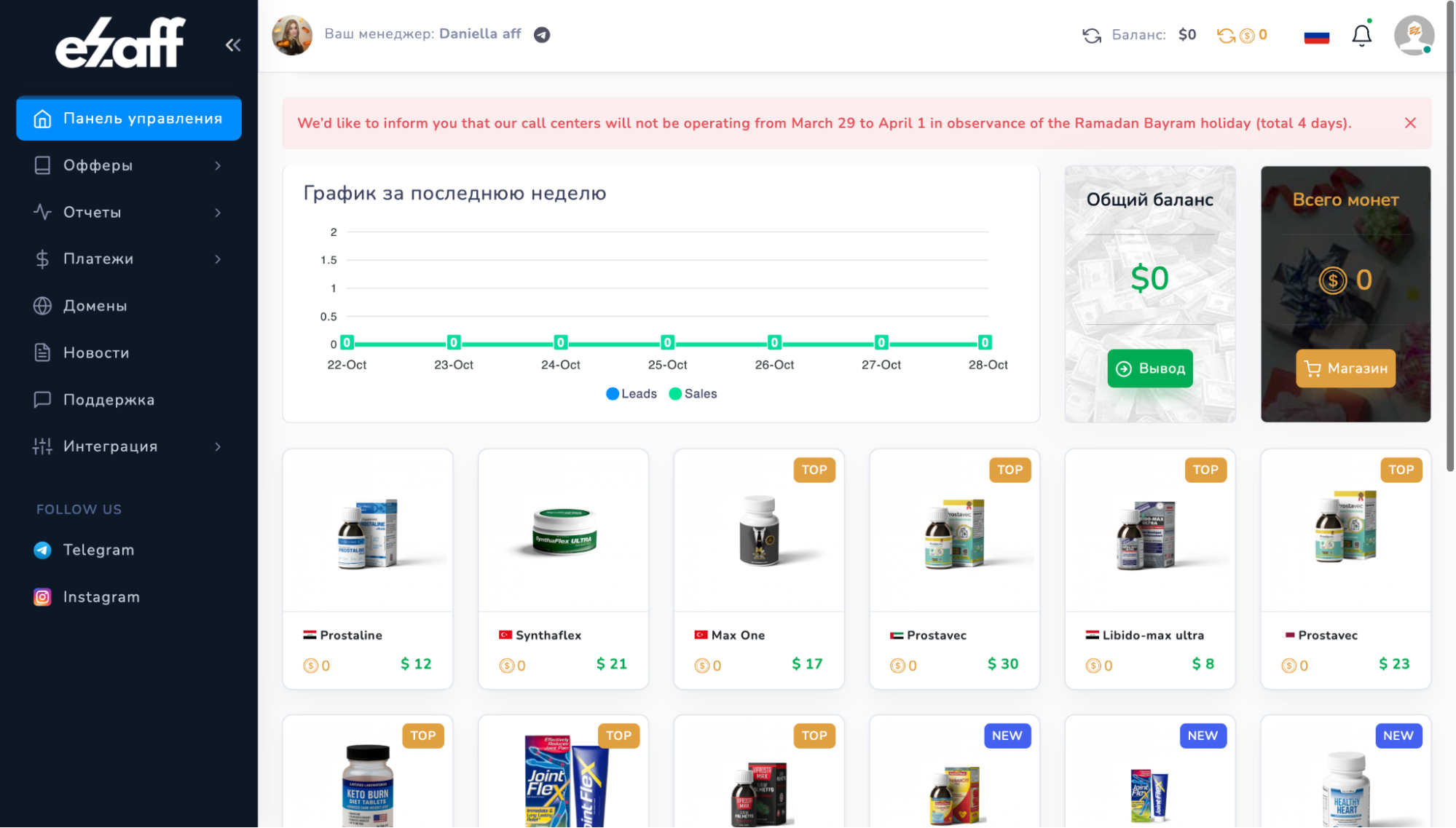
Task: Open the Поддержка page
Action: (129, 400)
